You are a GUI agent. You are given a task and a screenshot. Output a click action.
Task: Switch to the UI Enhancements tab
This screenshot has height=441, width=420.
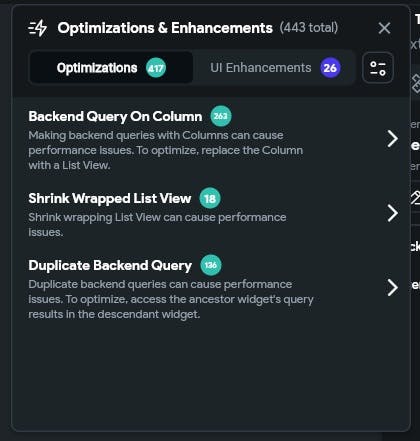click(x=275, y=68)
